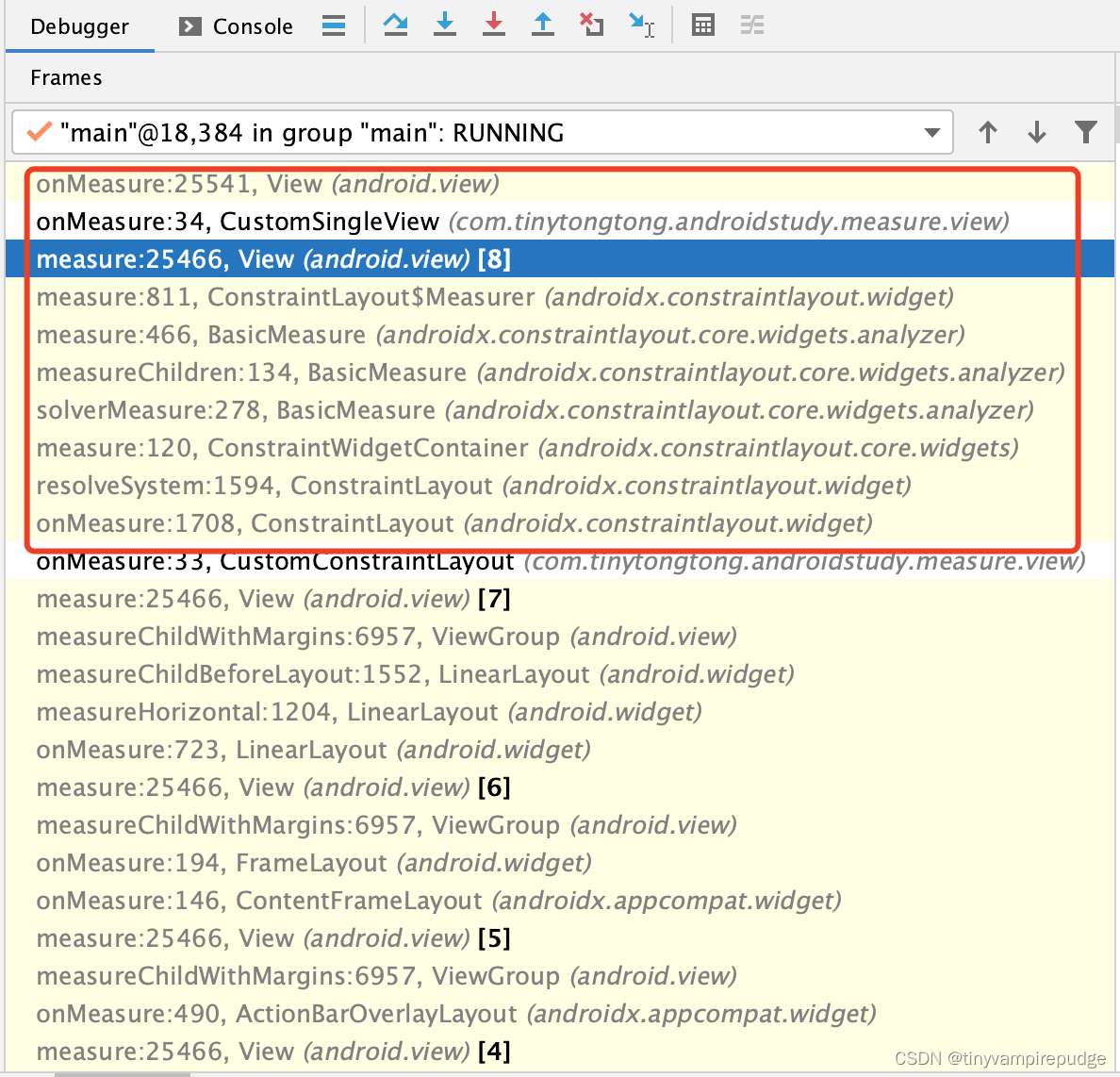Select frame onMeasure:490, ActionBarOverlayLayout
This screenshot has height=1077, width=1120.
click(x=560, y=1014)
